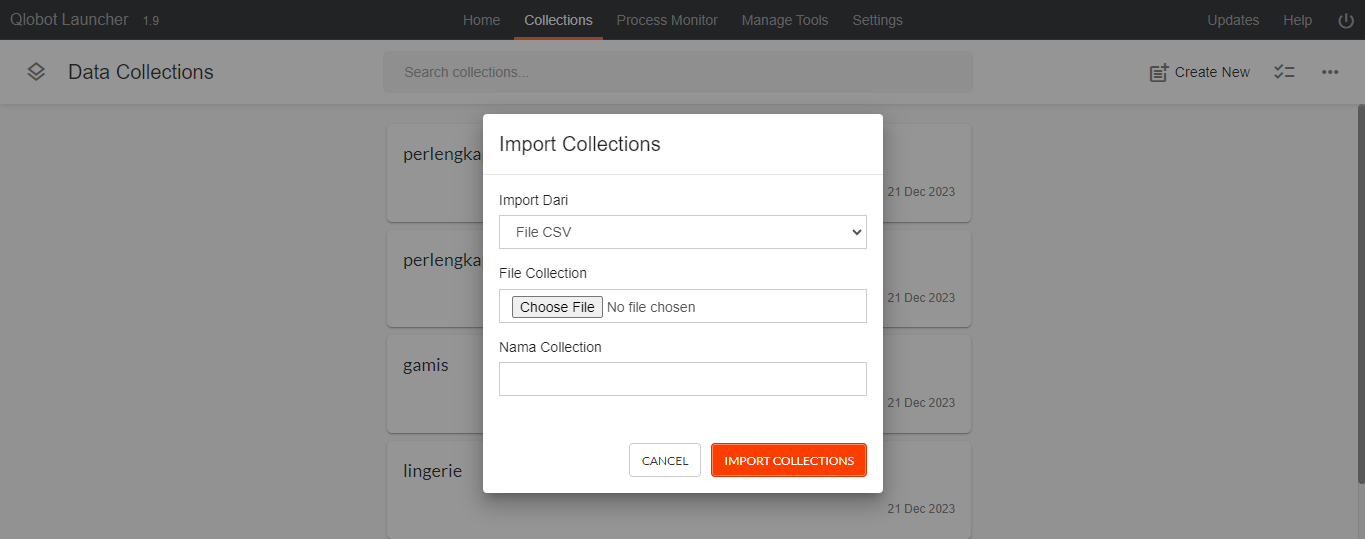Open the Help link
This screenshot has width=1365, height=539.
coord(1297,20)
